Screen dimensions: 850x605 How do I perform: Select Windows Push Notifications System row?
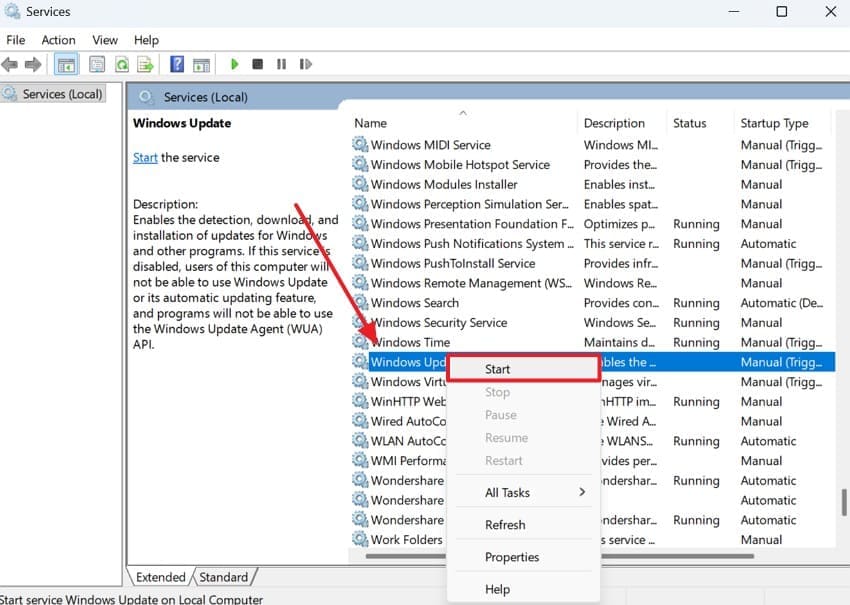(593, 243)
